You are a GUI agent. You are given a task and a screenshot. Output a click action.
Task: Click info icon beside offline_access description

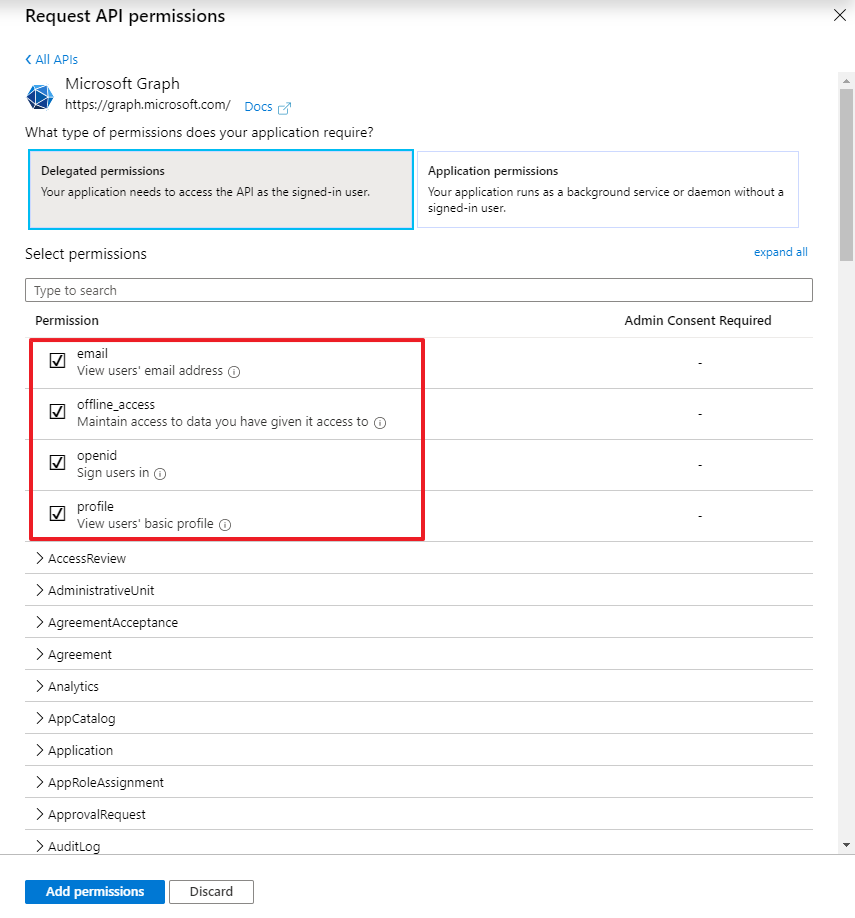coord(380,423)
